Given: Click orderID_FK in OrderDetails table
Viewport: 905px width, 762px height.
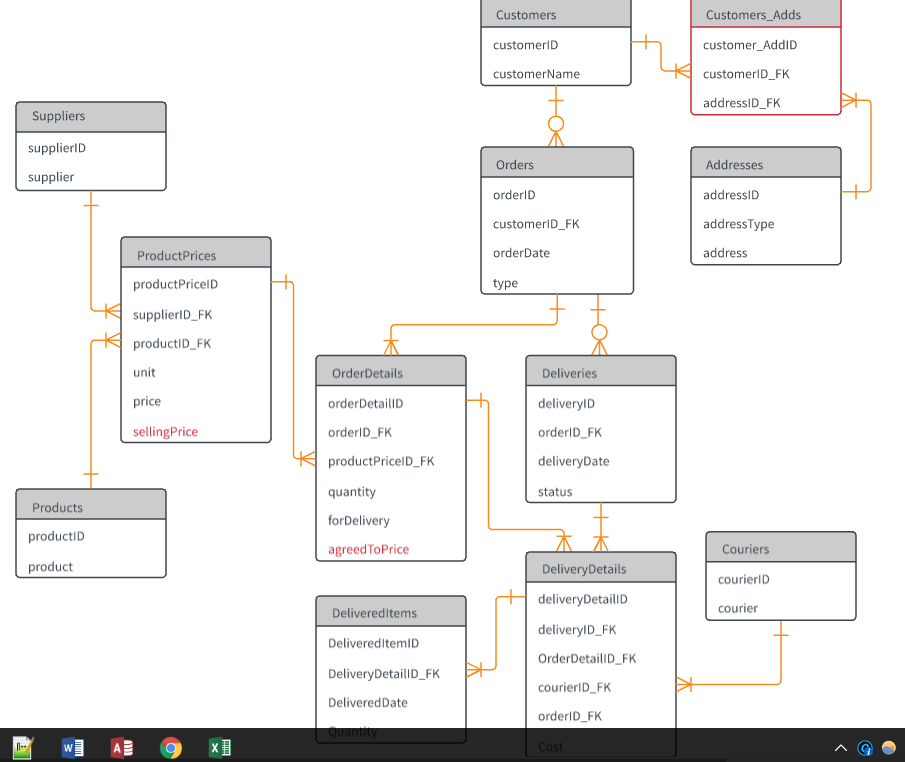Looking at the screenshot, I should [360, 432].
